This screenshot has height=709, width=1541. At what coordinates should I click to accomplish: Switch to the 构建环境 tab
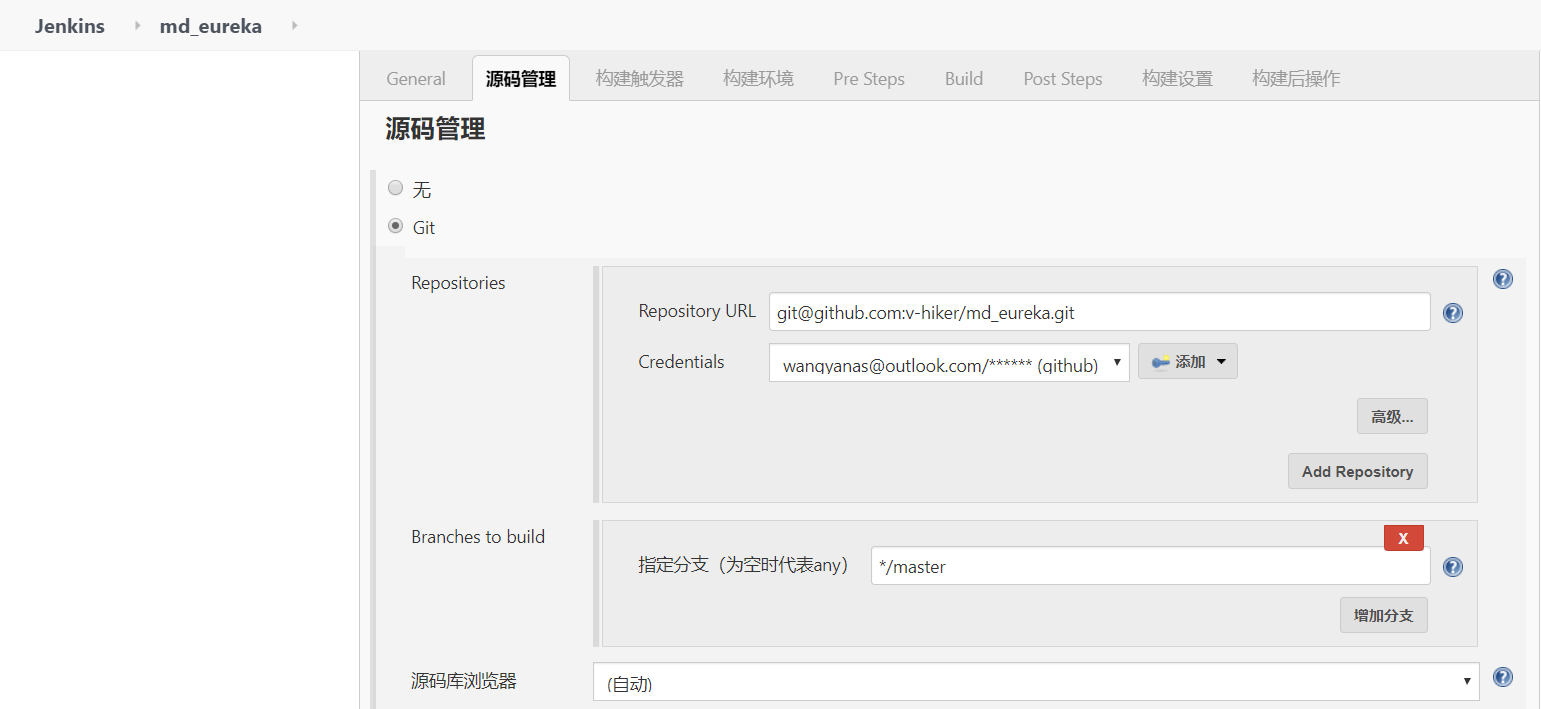pyautogui.click(x=758, y=79)
